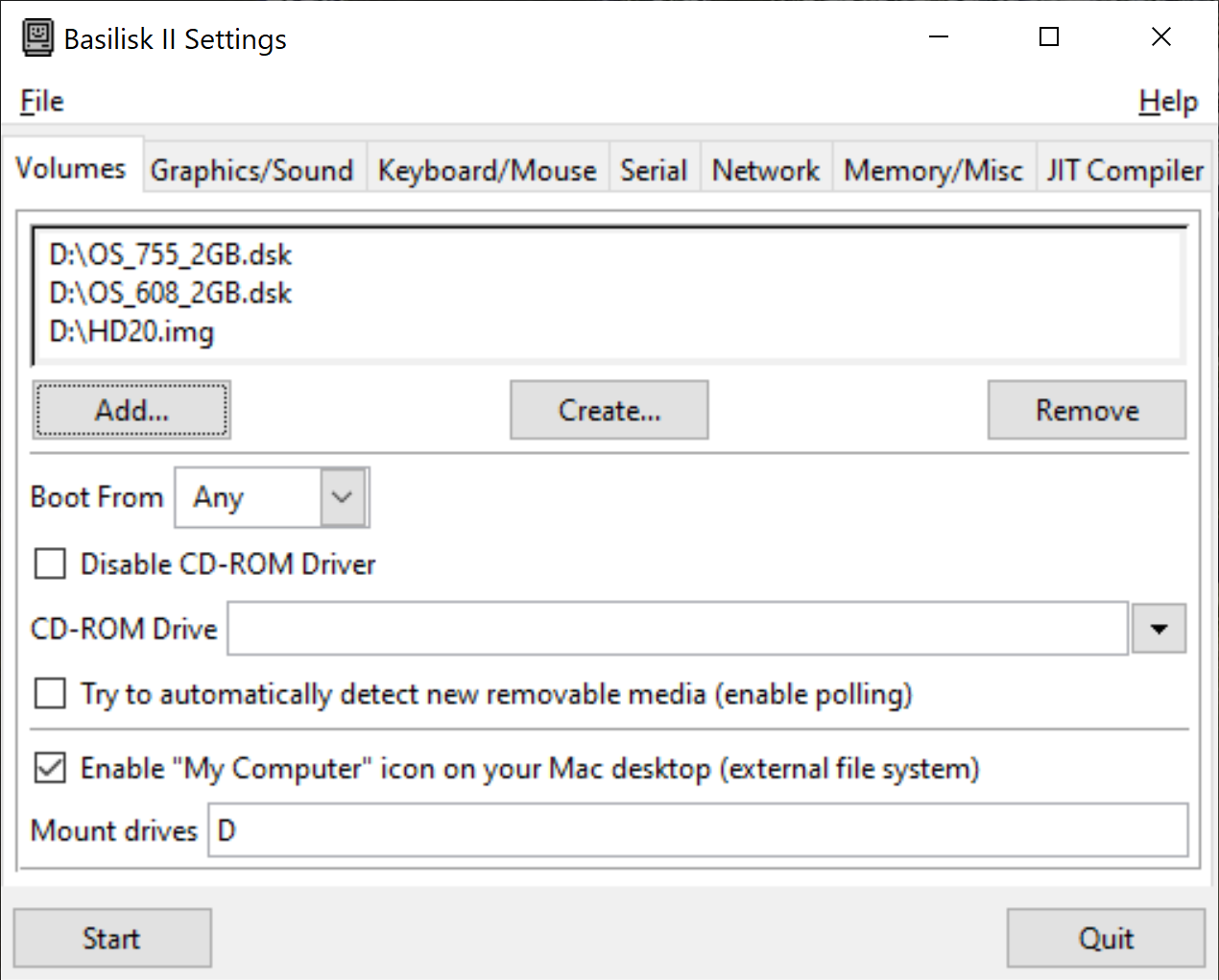Click the Add button to attach a volume
This screenshot has width=1219, height=980.
pos(131,410)
